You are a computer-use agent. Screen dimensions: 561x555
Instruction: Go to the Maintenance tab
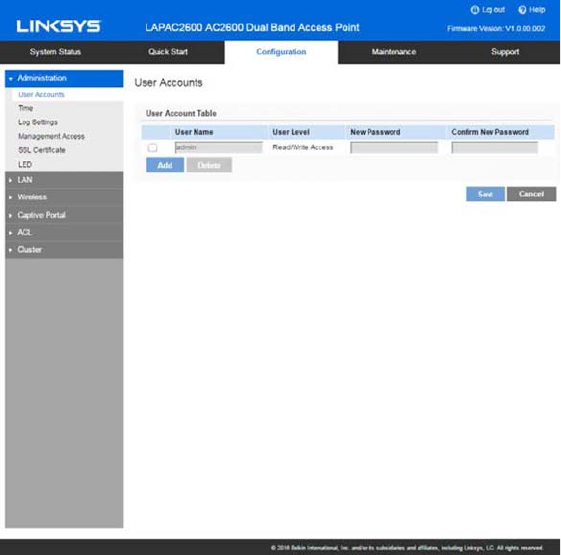pyautogui.click(x=394, y=52)
